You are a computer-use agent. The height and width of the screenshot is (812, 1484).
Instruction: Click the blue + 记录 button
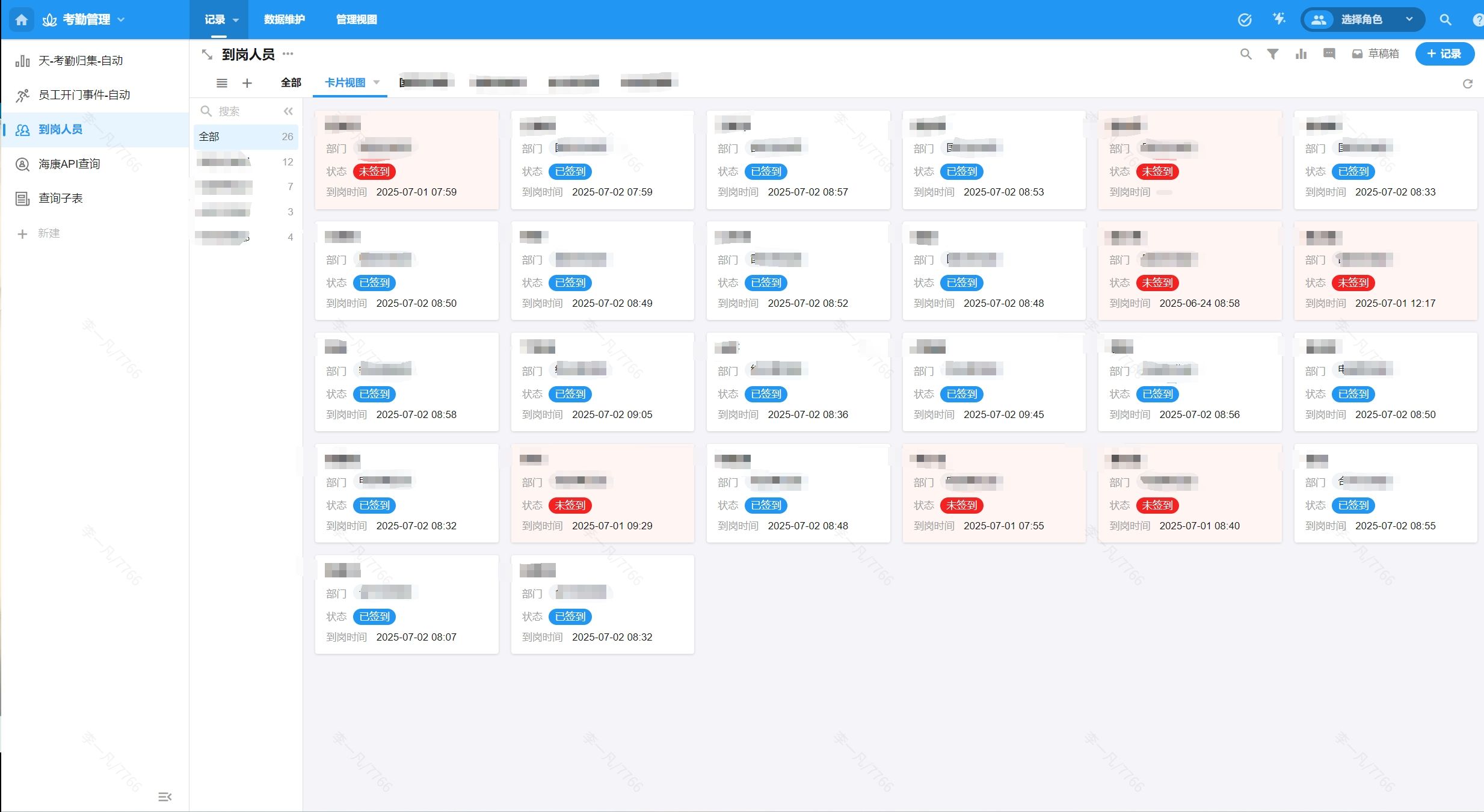(x=1444, y=54)
